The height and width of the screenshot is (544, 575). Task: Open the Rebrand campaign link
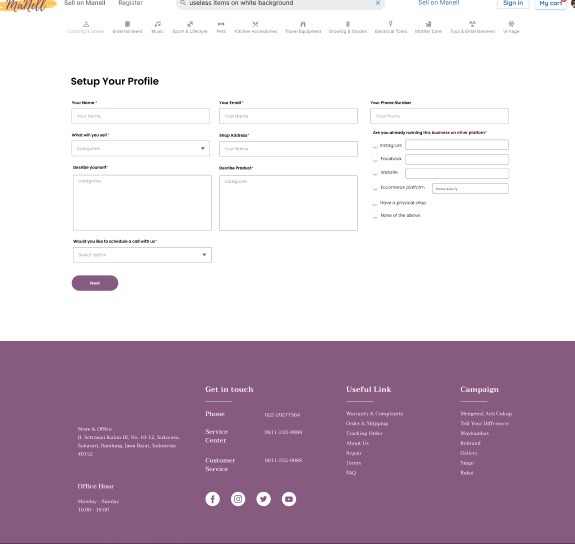tap(470, 443)
